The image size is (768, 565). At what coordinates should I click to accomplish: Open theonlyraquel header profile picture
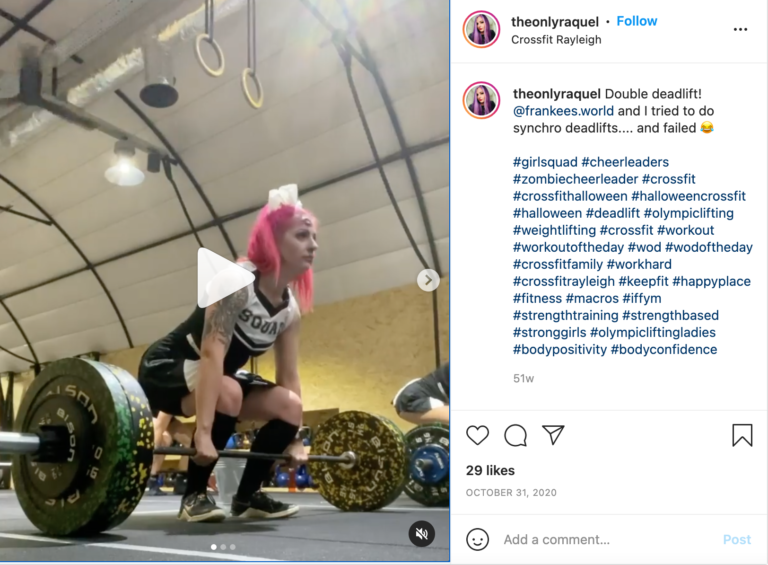coord(481,29)
